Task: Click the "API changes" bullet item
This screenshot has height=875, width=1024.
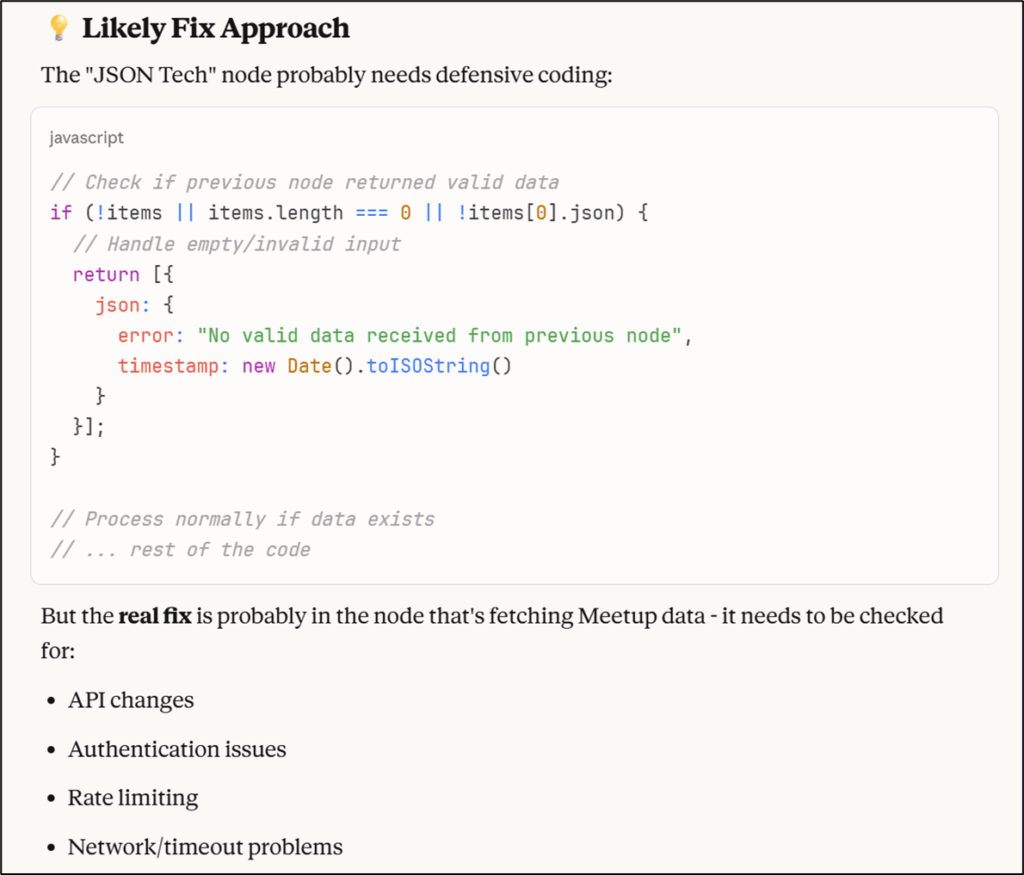Action: [x=131, y=700]
